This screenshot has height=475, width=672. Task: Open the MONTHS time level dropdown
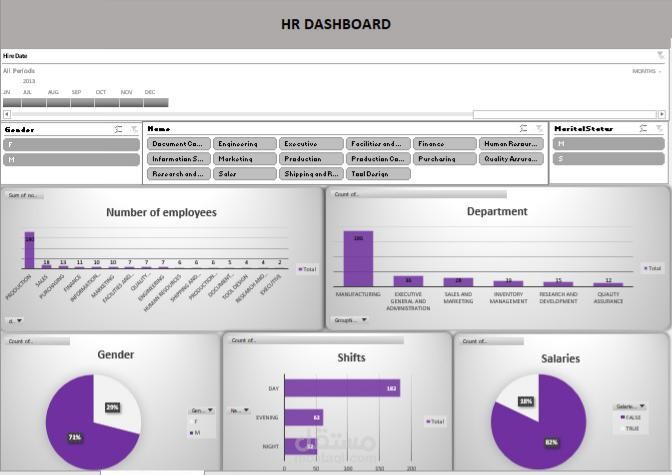(647, 71)
